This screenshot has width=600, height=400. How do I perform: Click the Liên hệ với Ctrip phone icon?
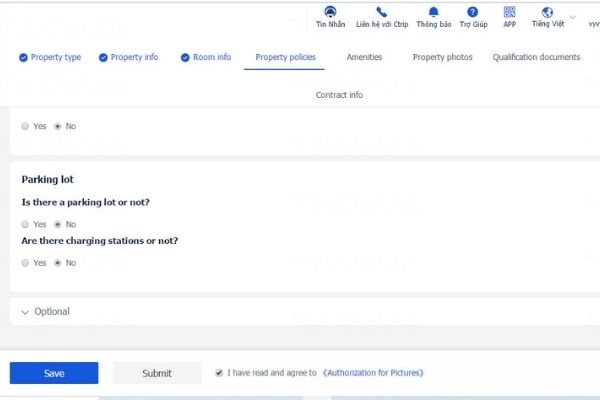click(381, 12)
